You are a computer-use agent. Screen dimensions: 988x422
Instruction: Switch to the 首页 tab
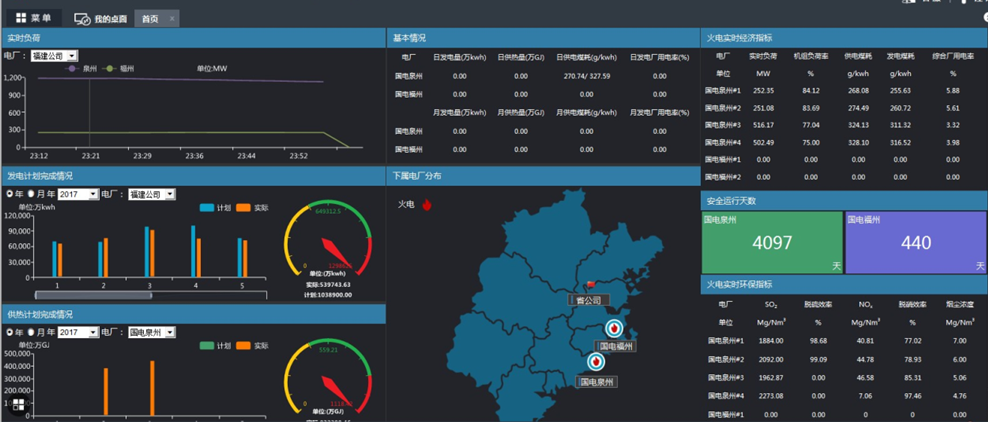pyautogui.click(x=149, y=19)
